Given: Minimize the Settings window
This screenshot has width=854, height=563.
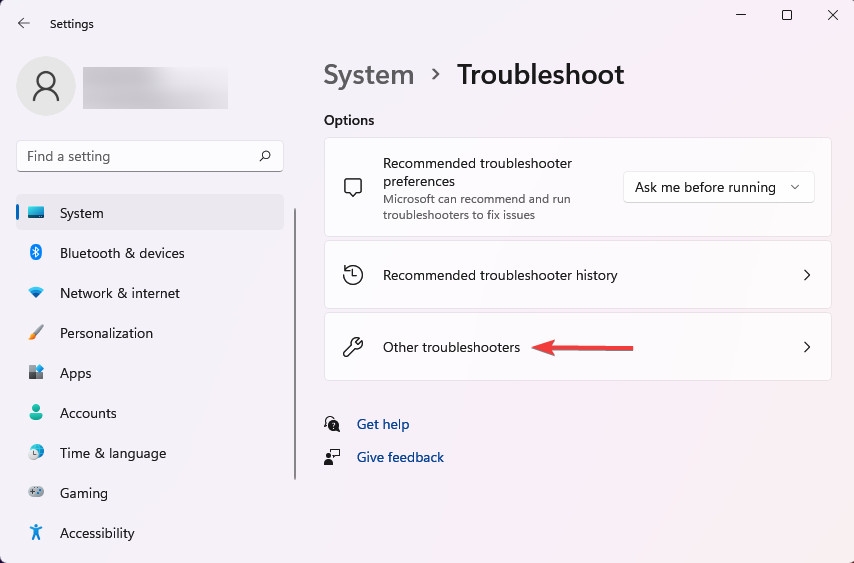Looking at the screenshot, I should coord(741,15).
